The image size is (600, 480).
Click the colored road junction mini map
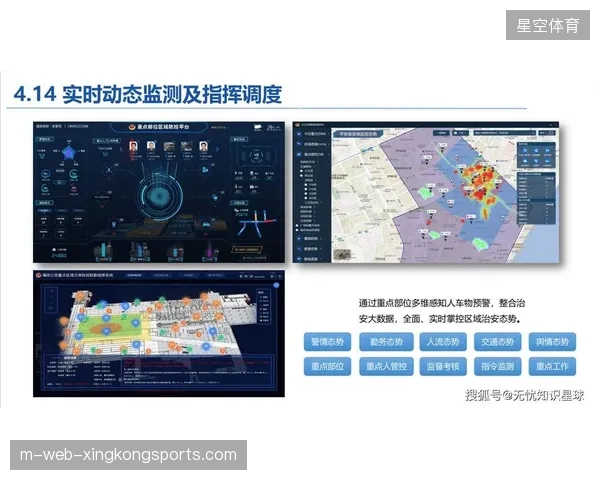point(256,224)
